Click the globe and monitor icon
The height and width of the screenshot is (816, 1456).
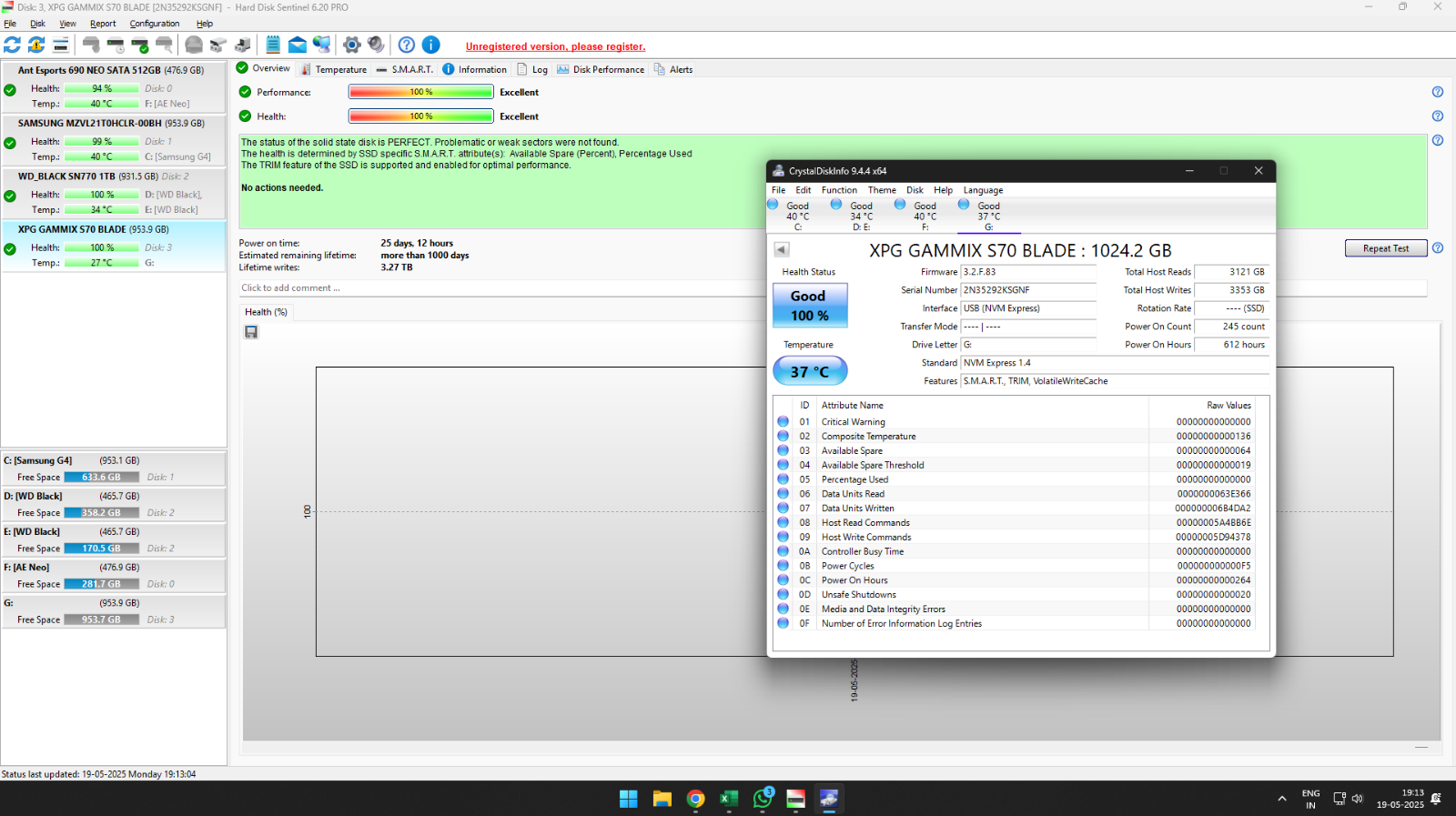(321, 45)
